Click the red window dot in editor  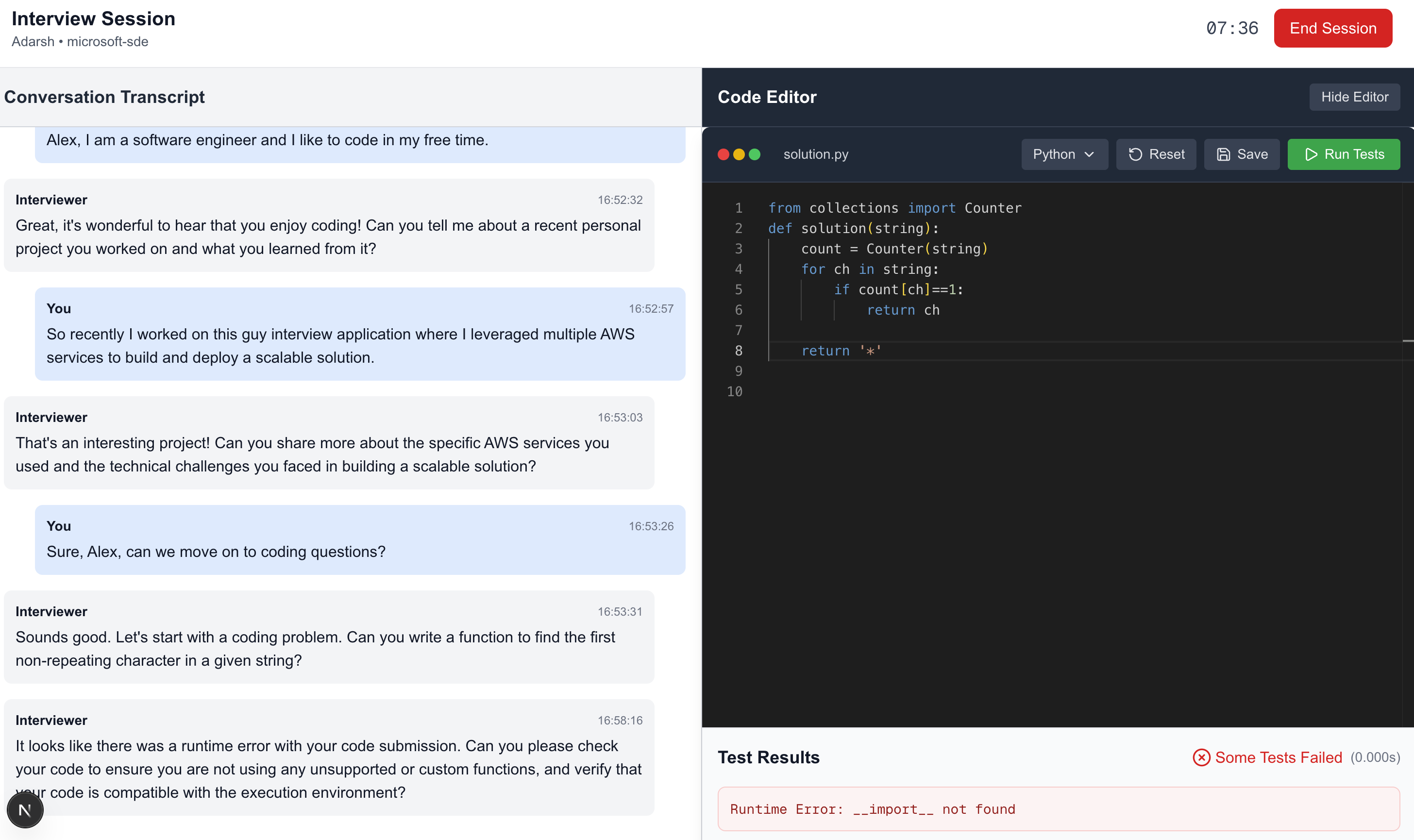tap(723, 154)
